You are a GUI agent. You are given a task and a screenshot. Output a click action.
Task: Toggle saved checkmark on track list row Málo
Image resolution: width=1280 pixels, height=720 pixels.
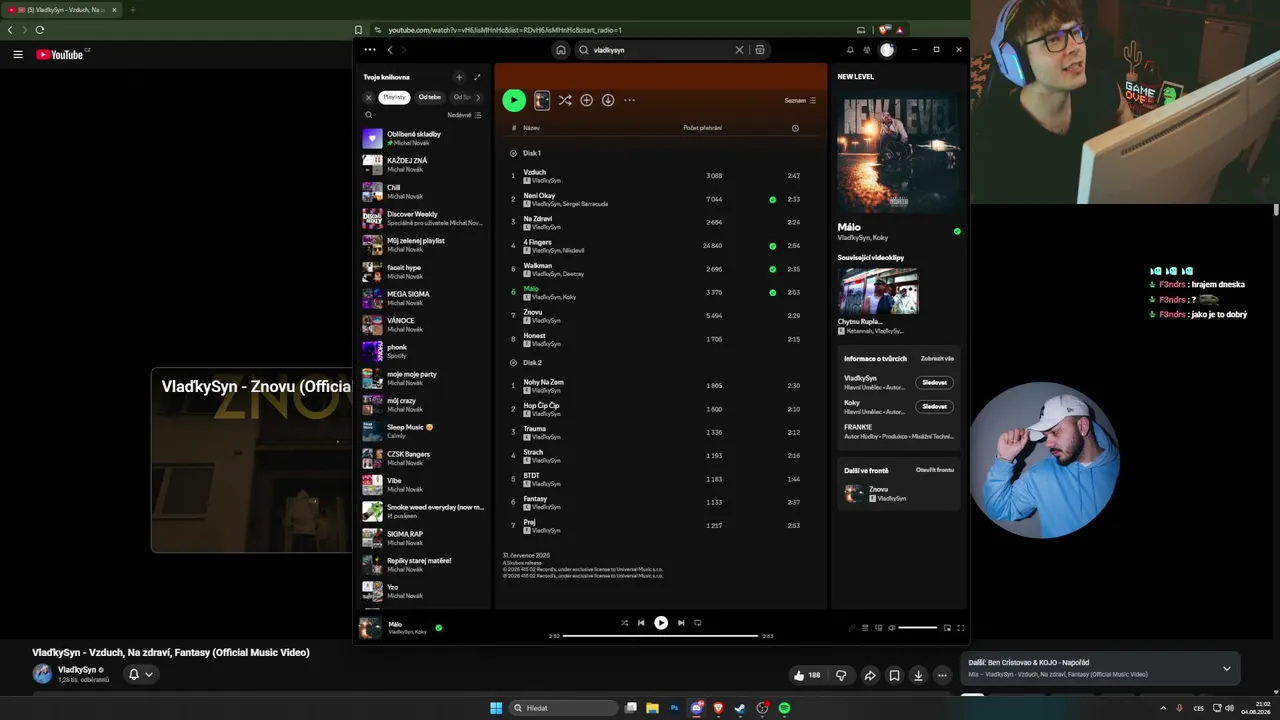pos(772,293)
